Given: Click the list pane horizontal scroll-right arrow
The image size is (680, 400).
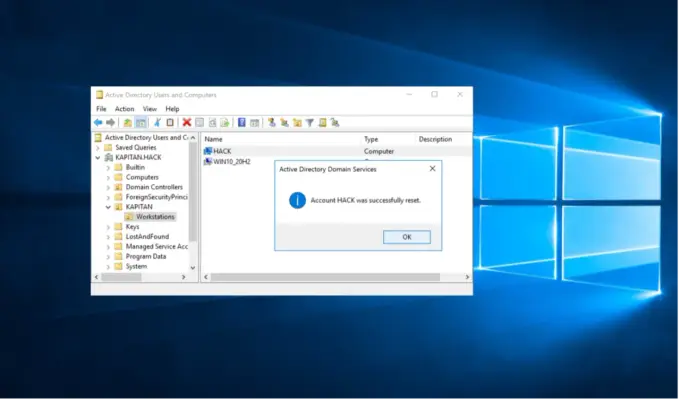Looking at the screenshot, I should click(x=467, y=277).
